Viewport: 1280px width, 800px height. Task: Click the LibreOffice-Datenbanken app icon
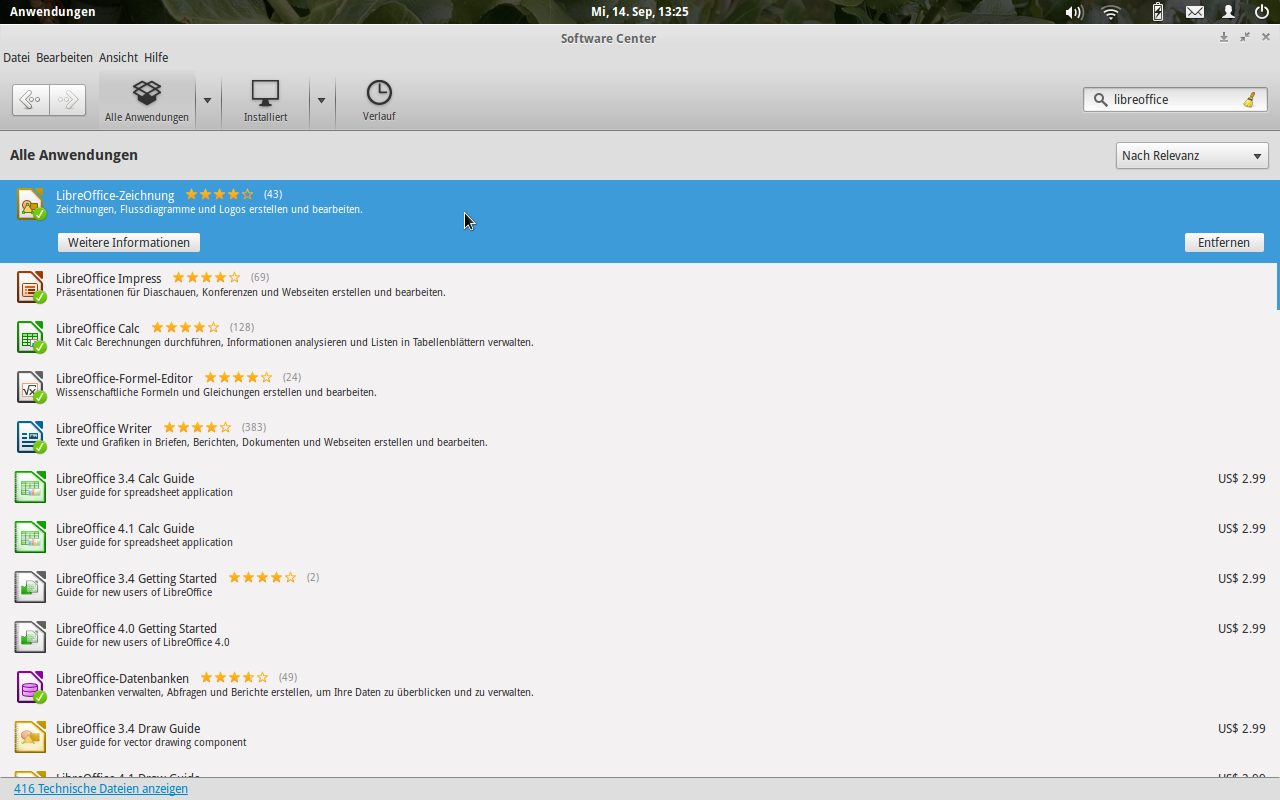31,687
